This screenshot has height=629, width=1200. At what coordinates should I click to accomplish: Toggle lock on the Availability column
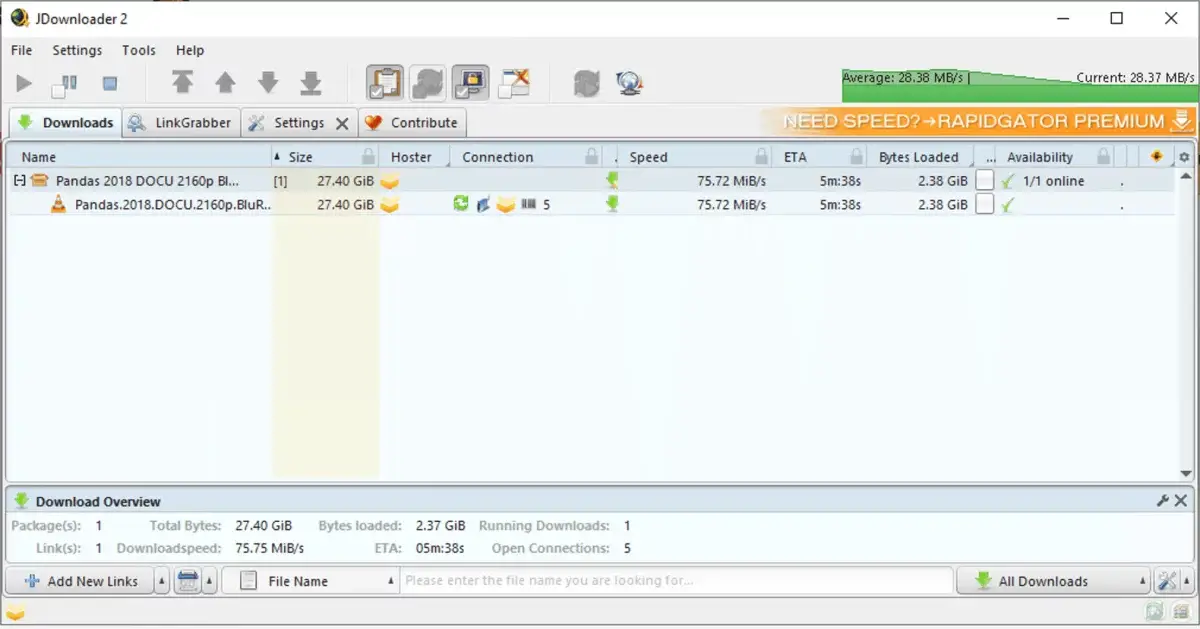[x=1104, y=157]
